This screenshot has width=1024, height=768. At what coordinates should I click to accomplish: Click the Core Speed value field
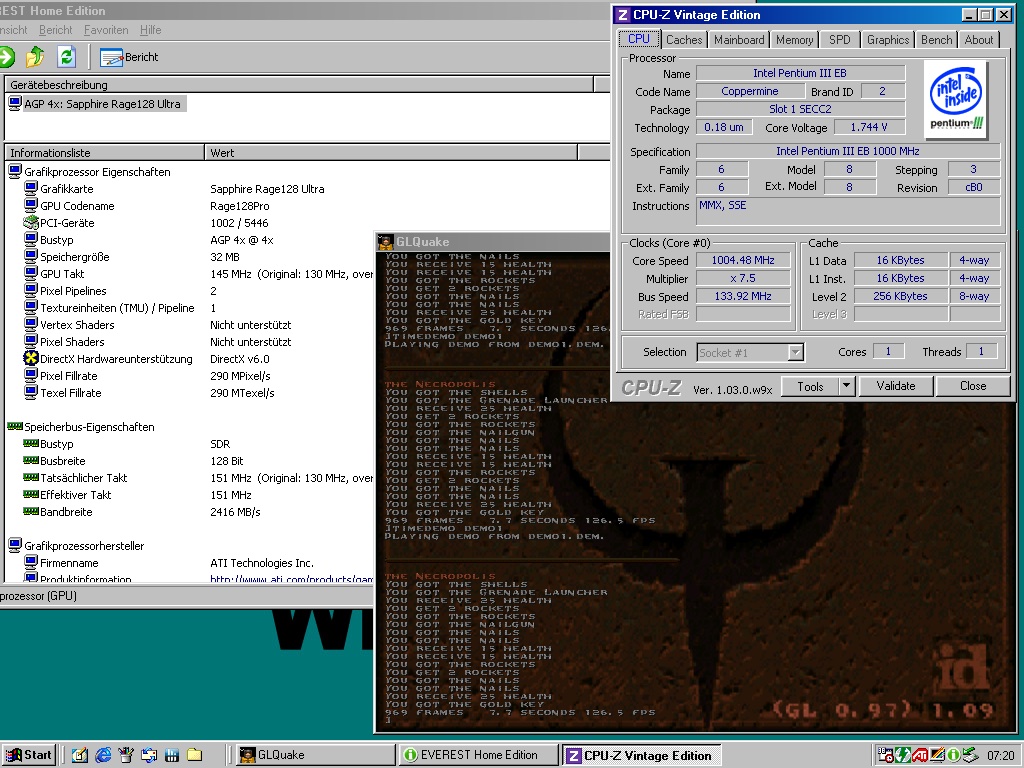743,261
